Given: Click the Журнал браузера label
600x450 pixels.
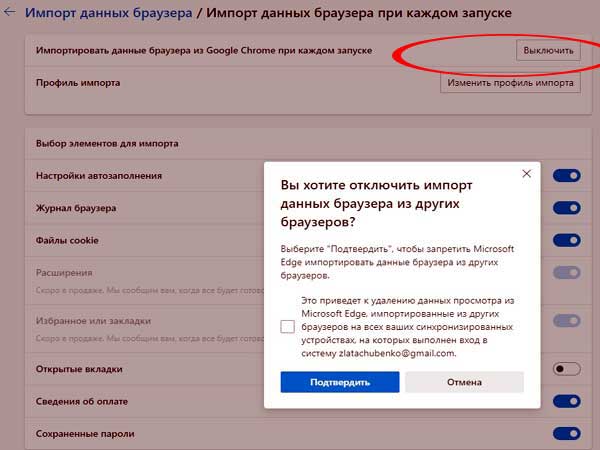Looking at the screenshot, I should coord(76,208).
